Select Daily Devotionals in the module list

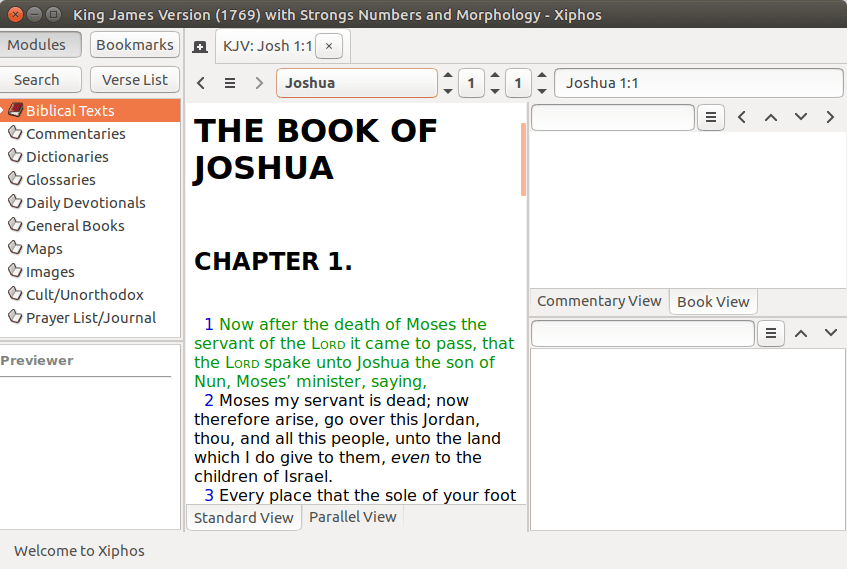(85, 203)
